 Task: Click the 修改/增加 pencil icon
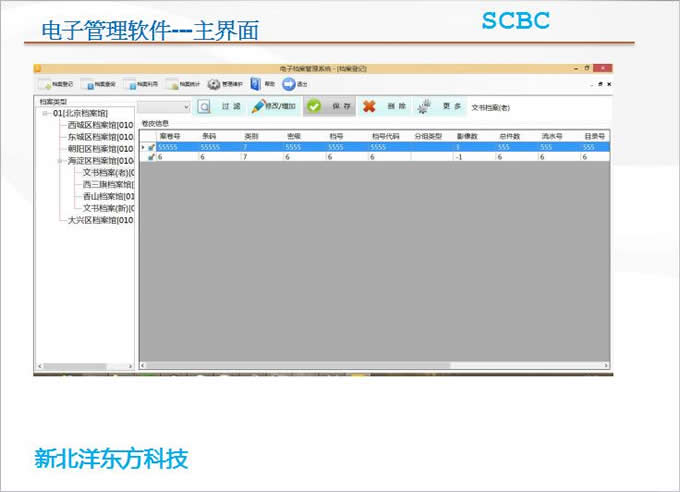[x=259, y=106]
